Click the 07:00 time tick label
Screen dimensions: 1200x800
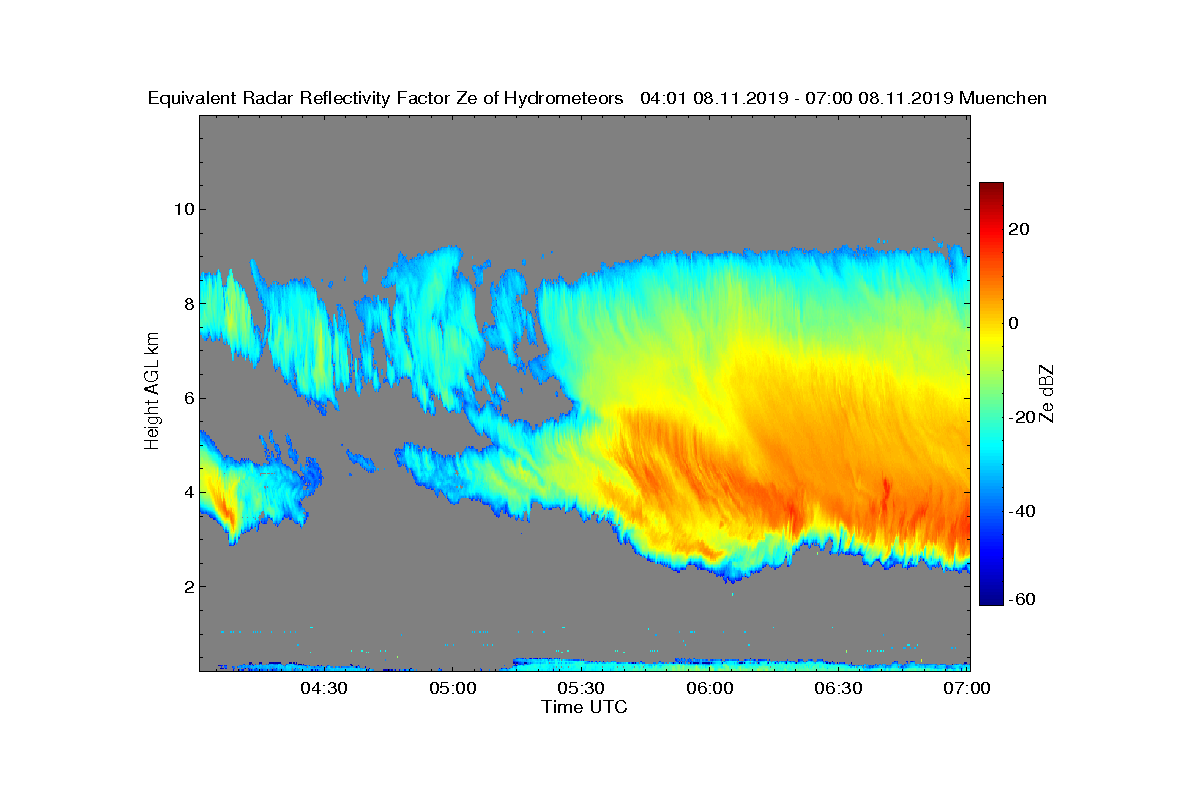click(966, 688)
